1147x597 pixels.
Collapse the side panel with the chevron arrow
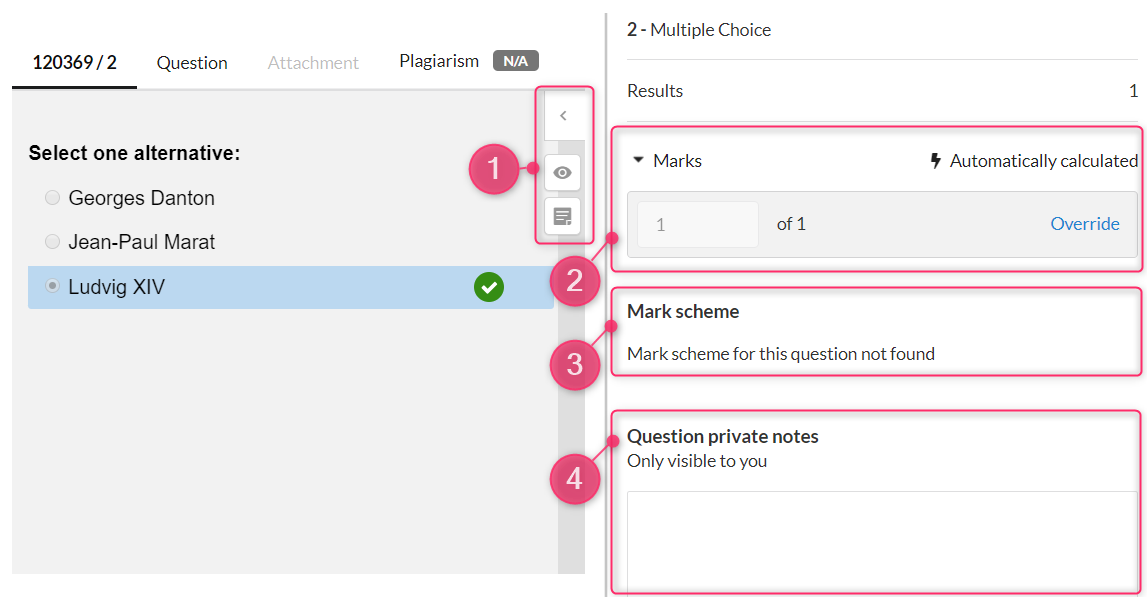563,116
